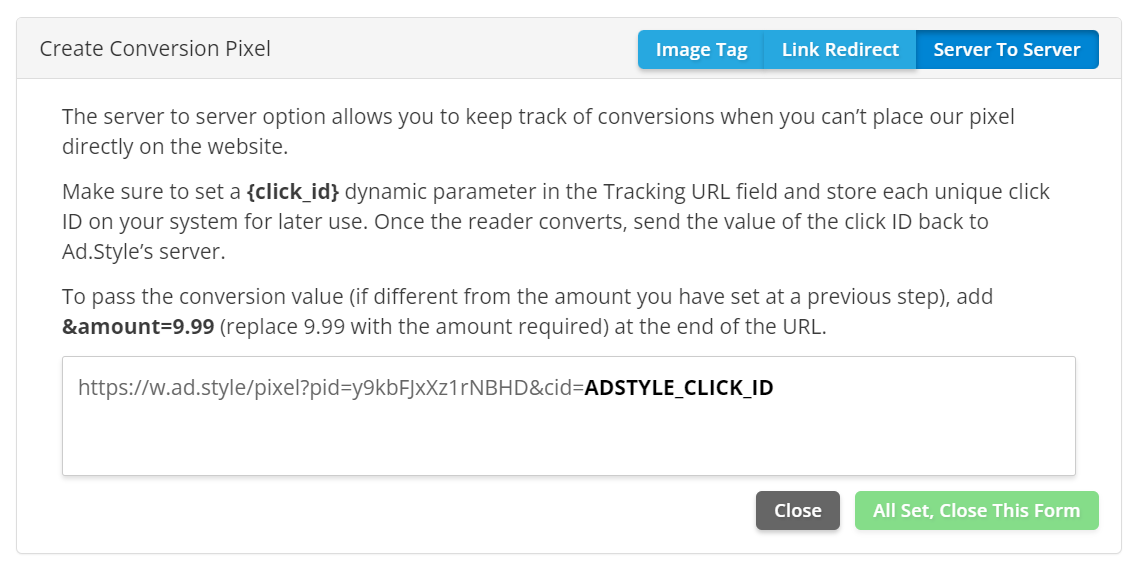Click the Create Conversion Pixel title

coord(155,48)
